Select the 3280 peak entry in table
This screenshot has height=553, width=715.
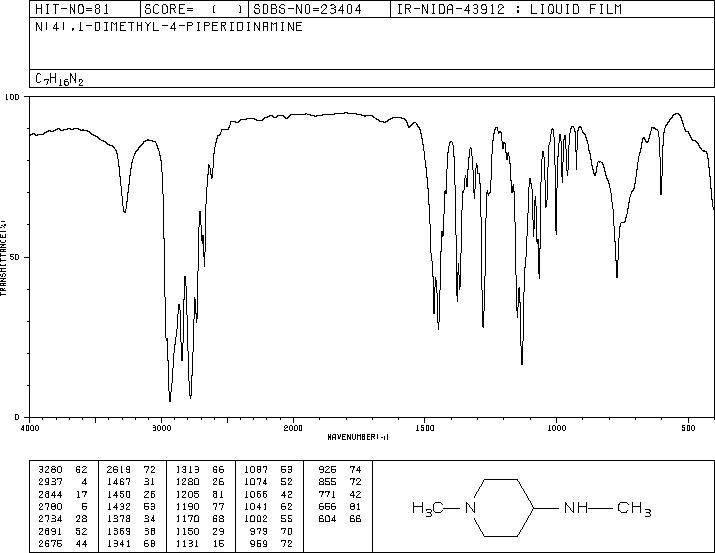(62, 470)
